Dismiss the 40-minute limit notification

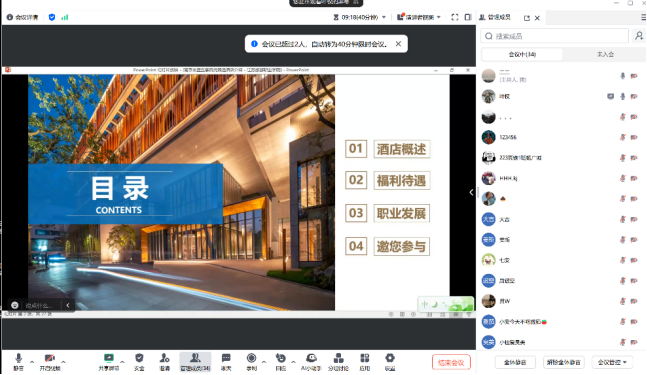[x=398, y=44]
